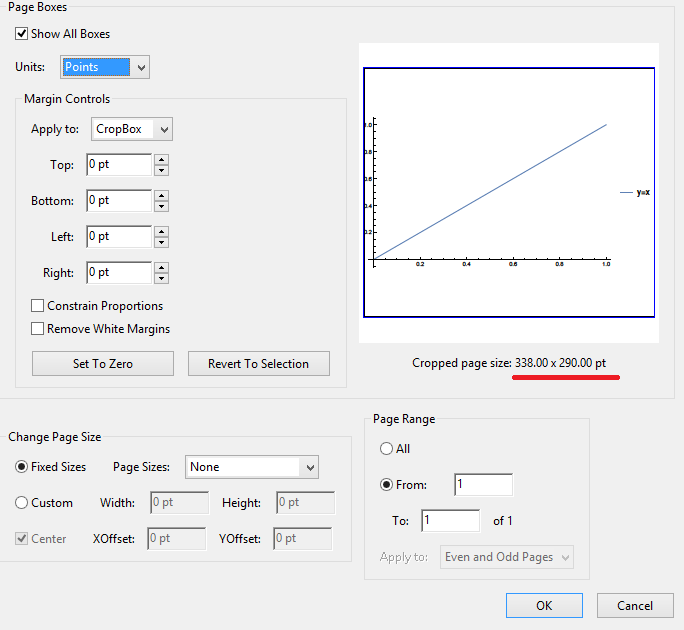Select the Custom radio button
684x630 pixels.
[21, 503]
